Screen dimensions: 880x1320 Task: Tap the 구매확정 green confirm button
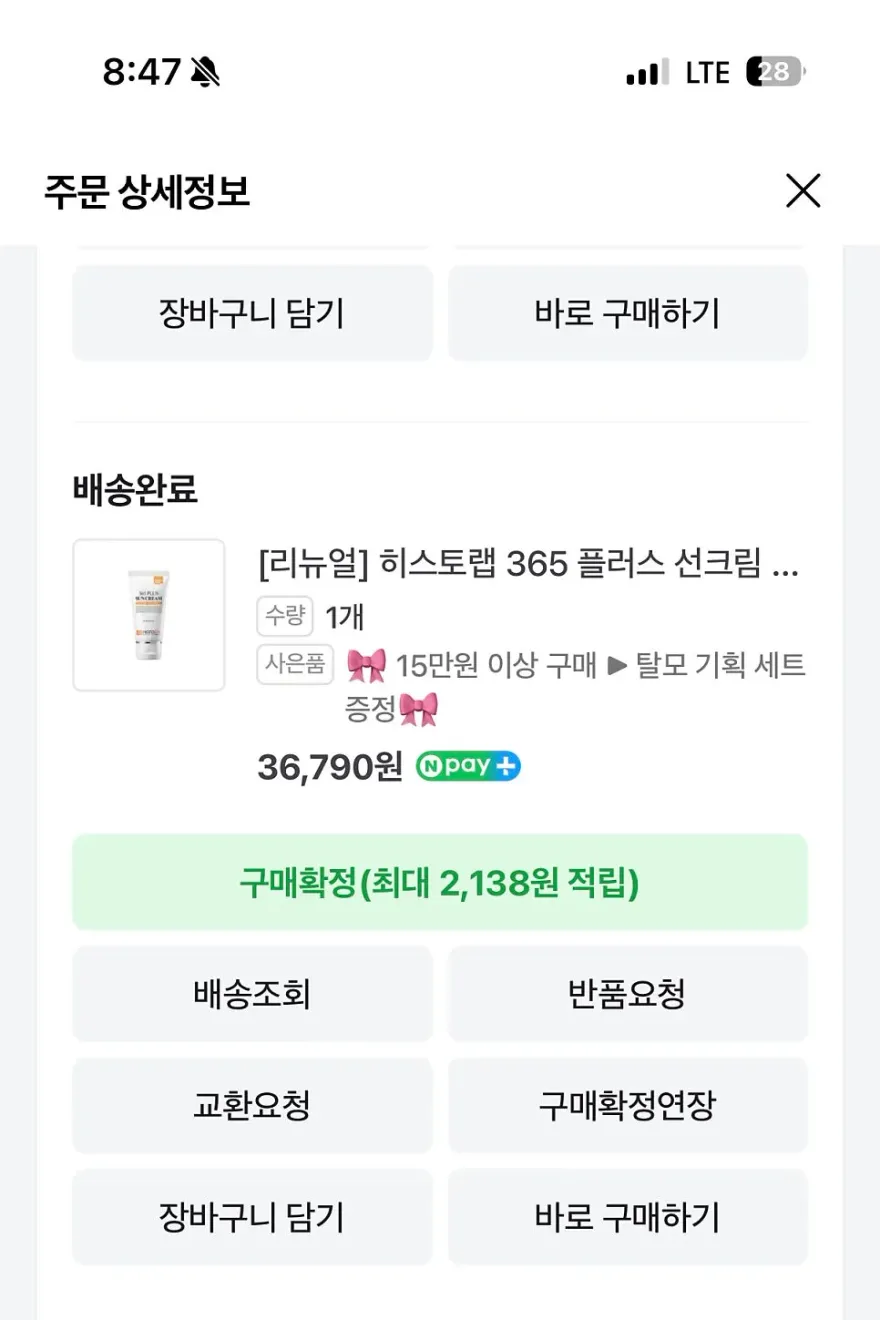pos(440,883)
